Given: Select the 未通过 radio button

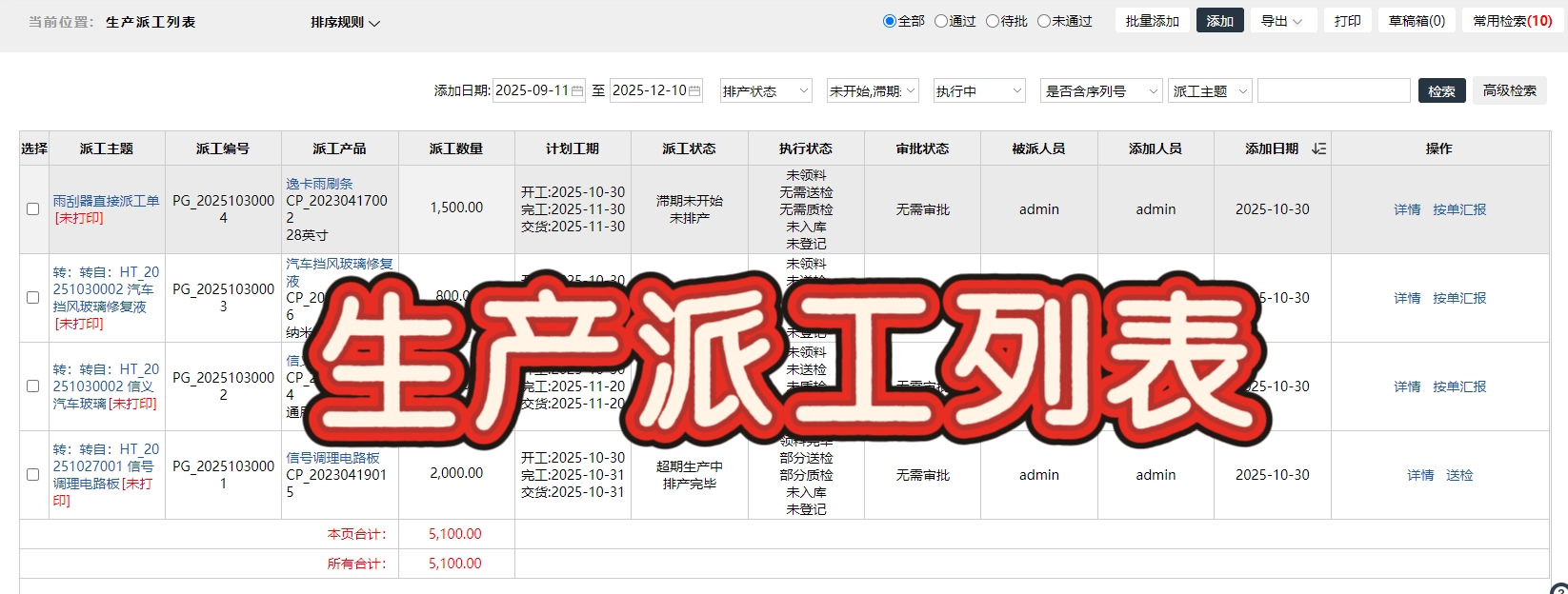Looking at the screenshot, I should (1044, 21).
